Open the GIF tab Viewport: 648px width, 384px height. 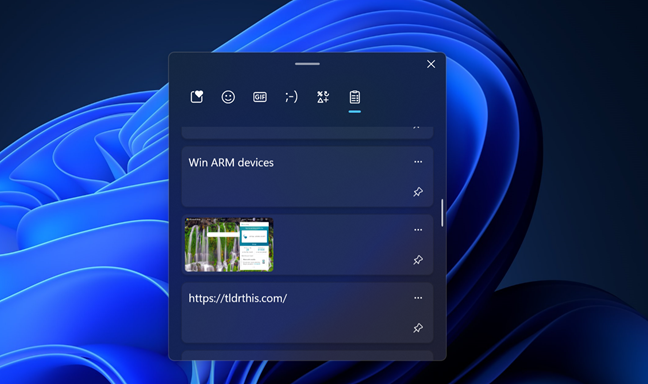click(260, 97)
